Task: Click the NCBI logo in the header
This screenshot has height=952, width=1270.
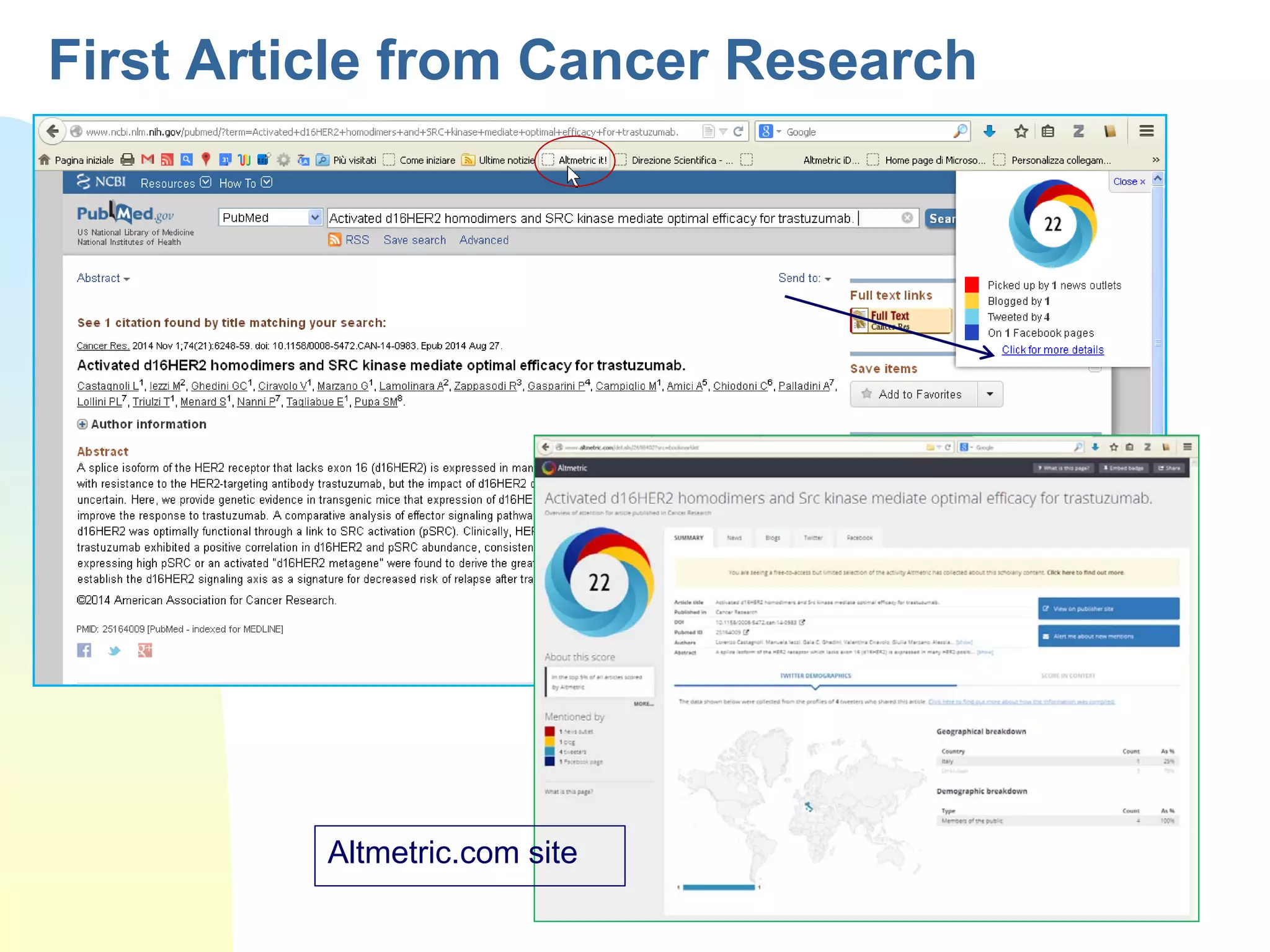Action: point(101,182)
